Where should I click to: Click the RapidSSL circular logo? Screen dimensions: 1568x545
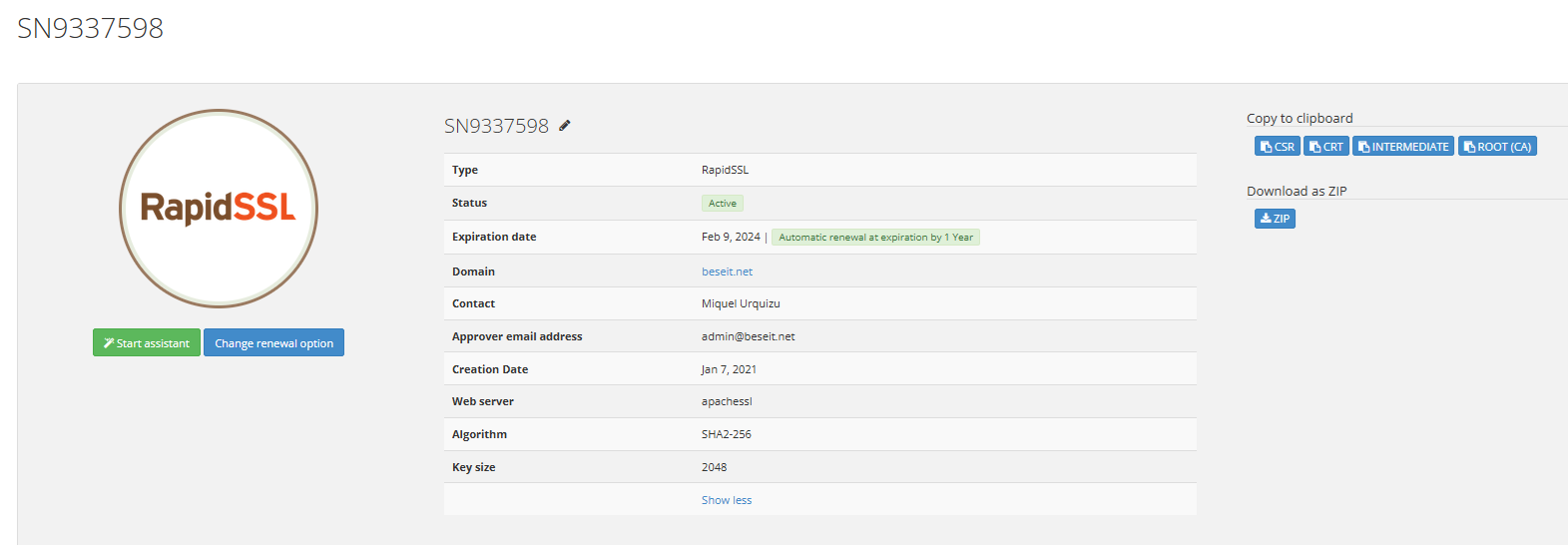coord(219,209)
